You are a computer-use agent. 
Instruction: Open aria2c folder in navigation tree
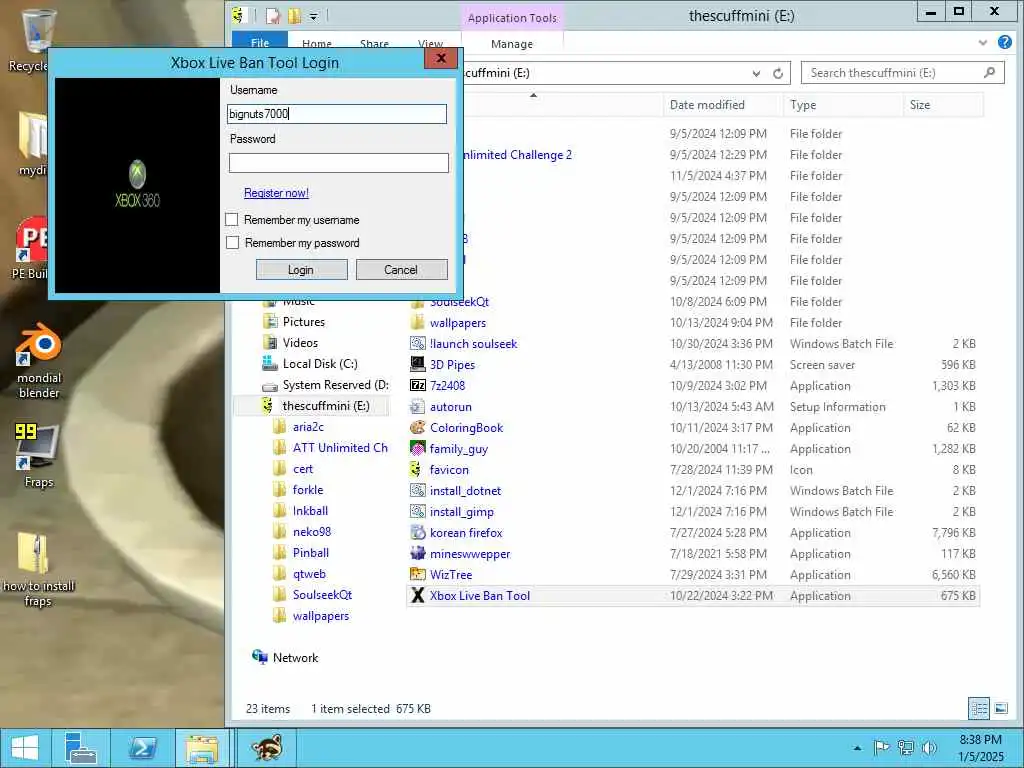[308, 426]
